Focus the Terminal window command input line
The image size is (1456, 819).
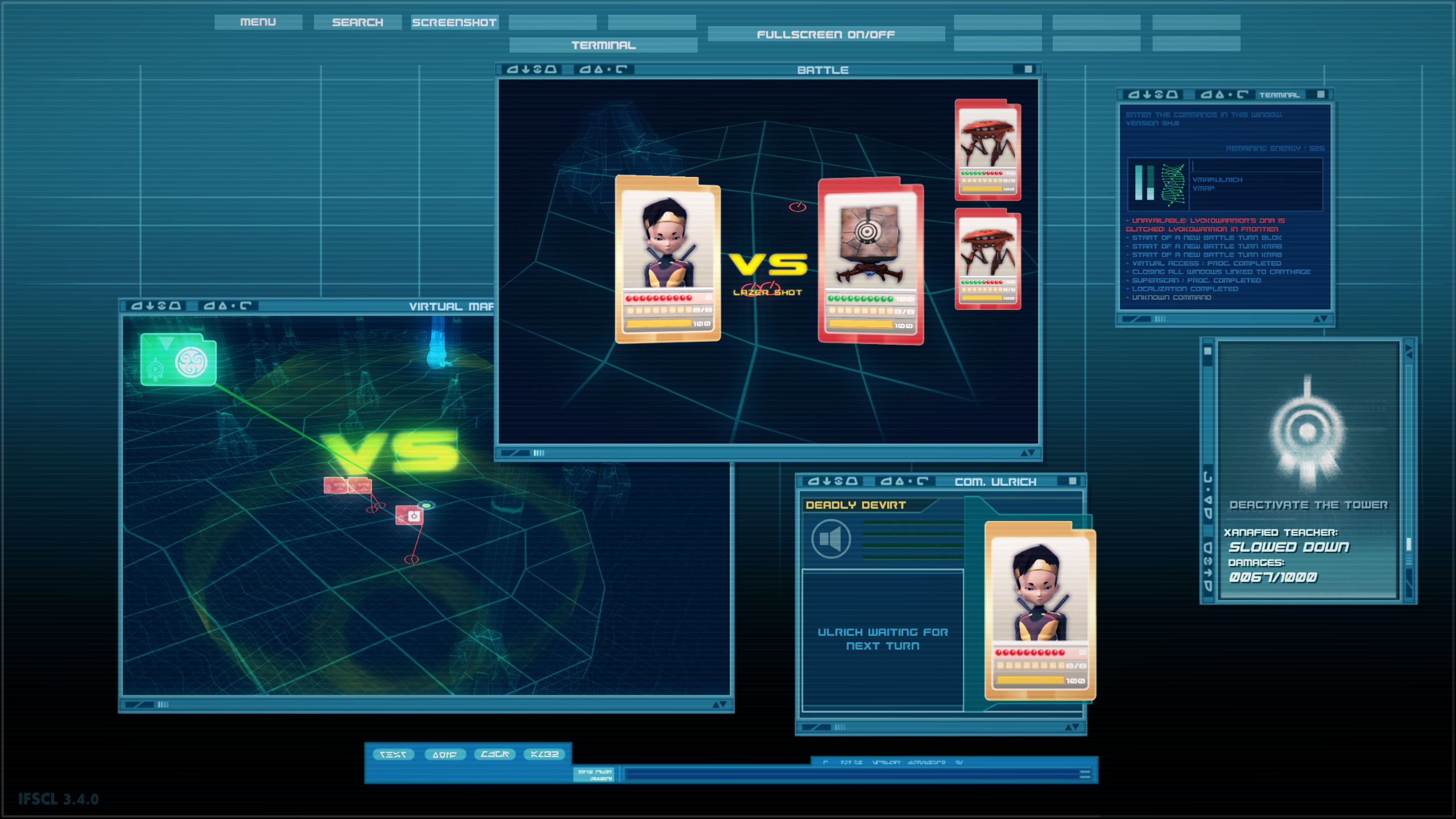click(x=1256, y=166)
